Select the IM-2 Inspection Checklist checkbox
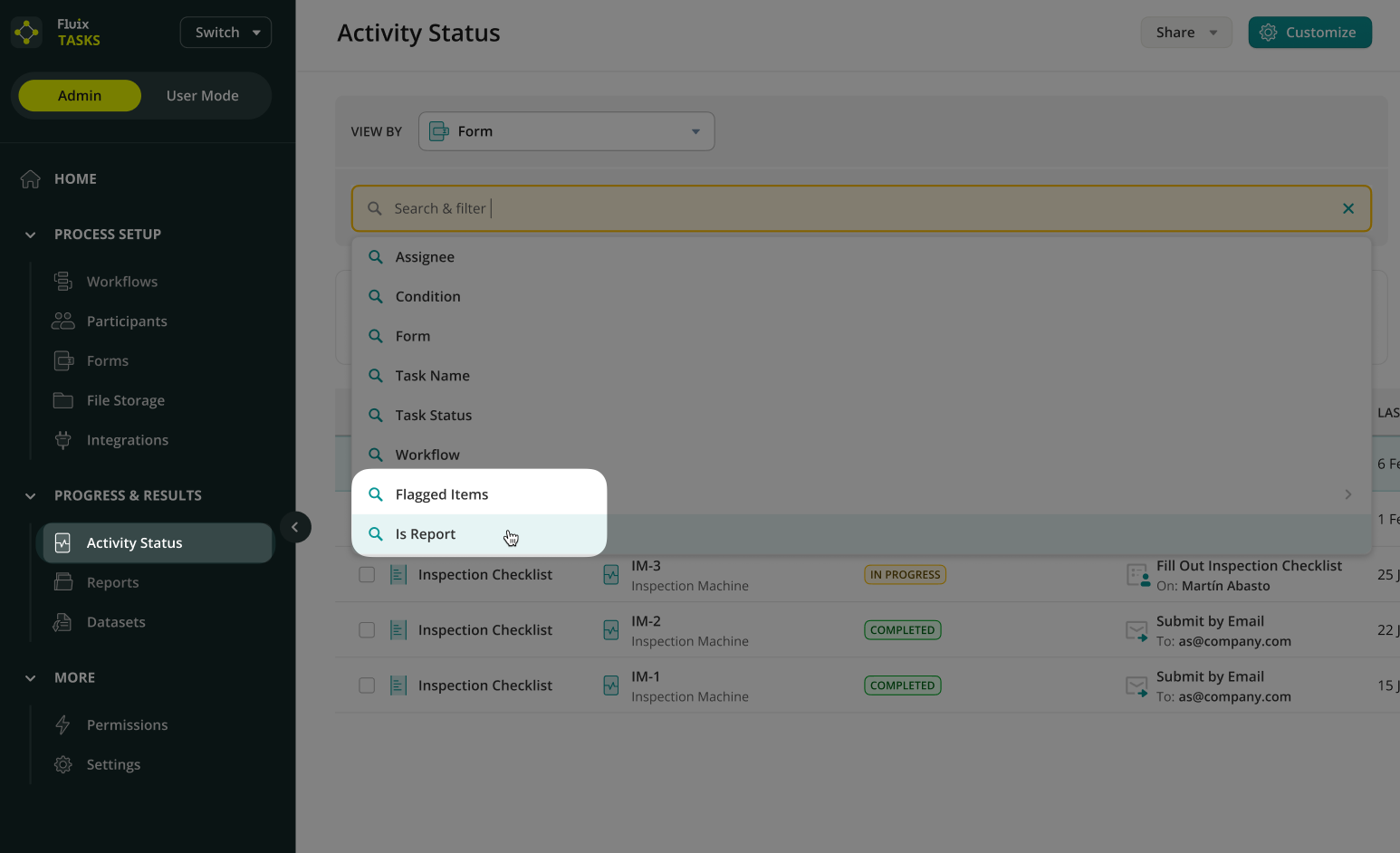 click(367, 630)
